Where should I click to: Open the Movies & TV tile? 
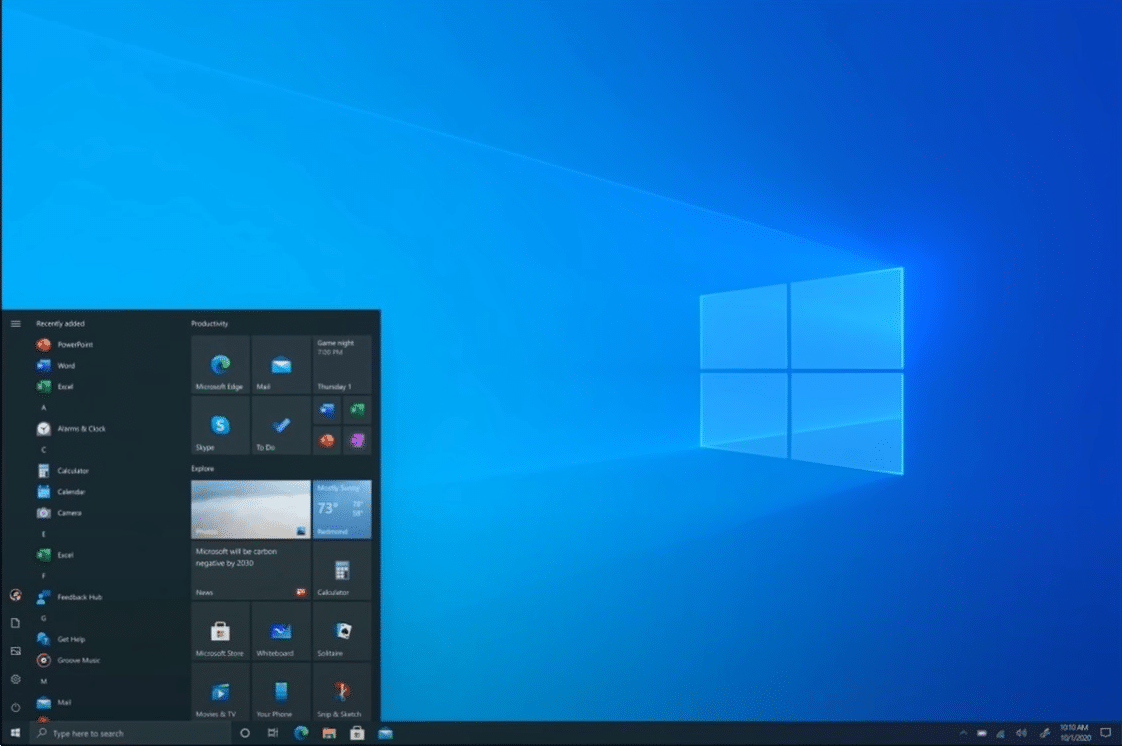[x=220, y=692]
